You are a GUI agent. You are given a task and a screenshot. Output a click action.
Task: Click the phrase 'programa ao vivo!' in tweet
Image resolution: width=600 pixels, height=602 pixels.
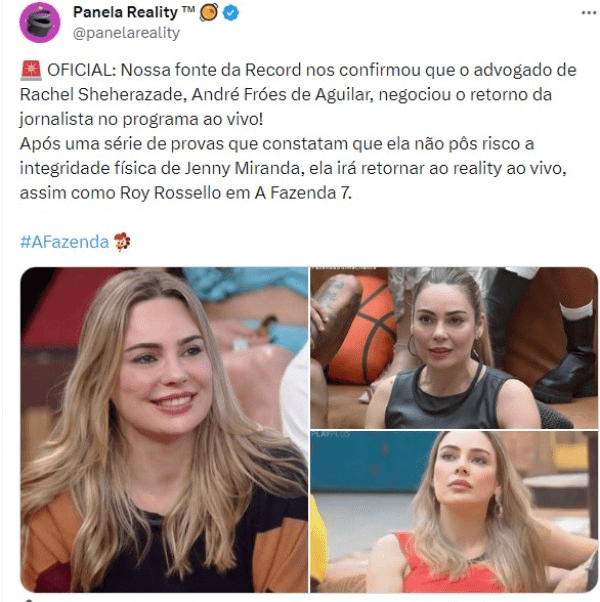click(x=193, y=119)
